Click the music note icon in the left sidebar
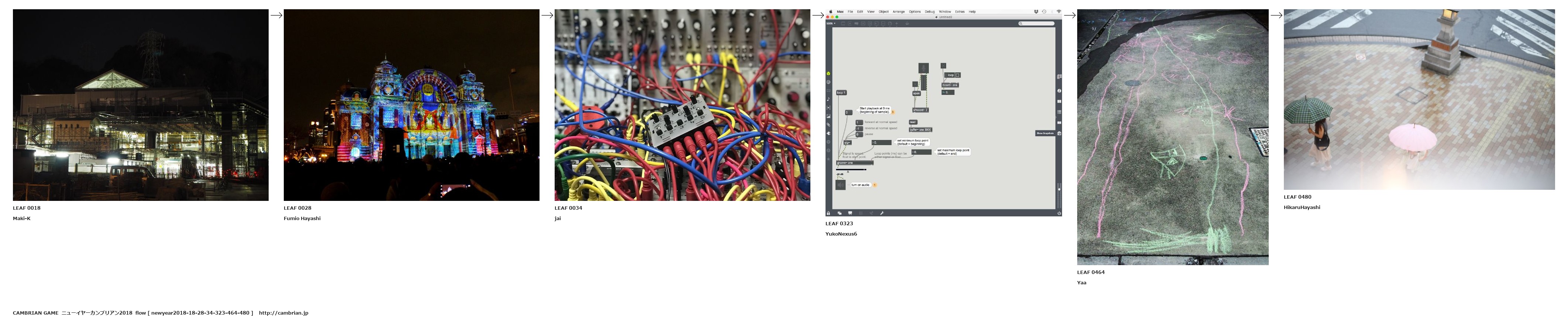The height and width of the screenshot is (322, 1568). (828, 99)
